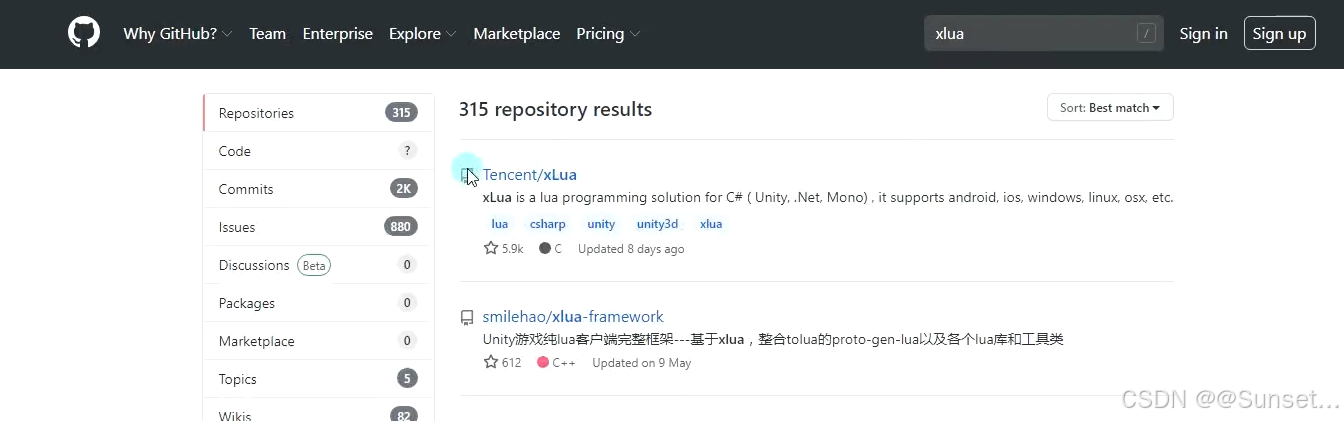The width and height of the screenshot is (1344, 421).
Task: Click the unity3d topic tag
Action: pyautogui.click(x=657, y=224)
